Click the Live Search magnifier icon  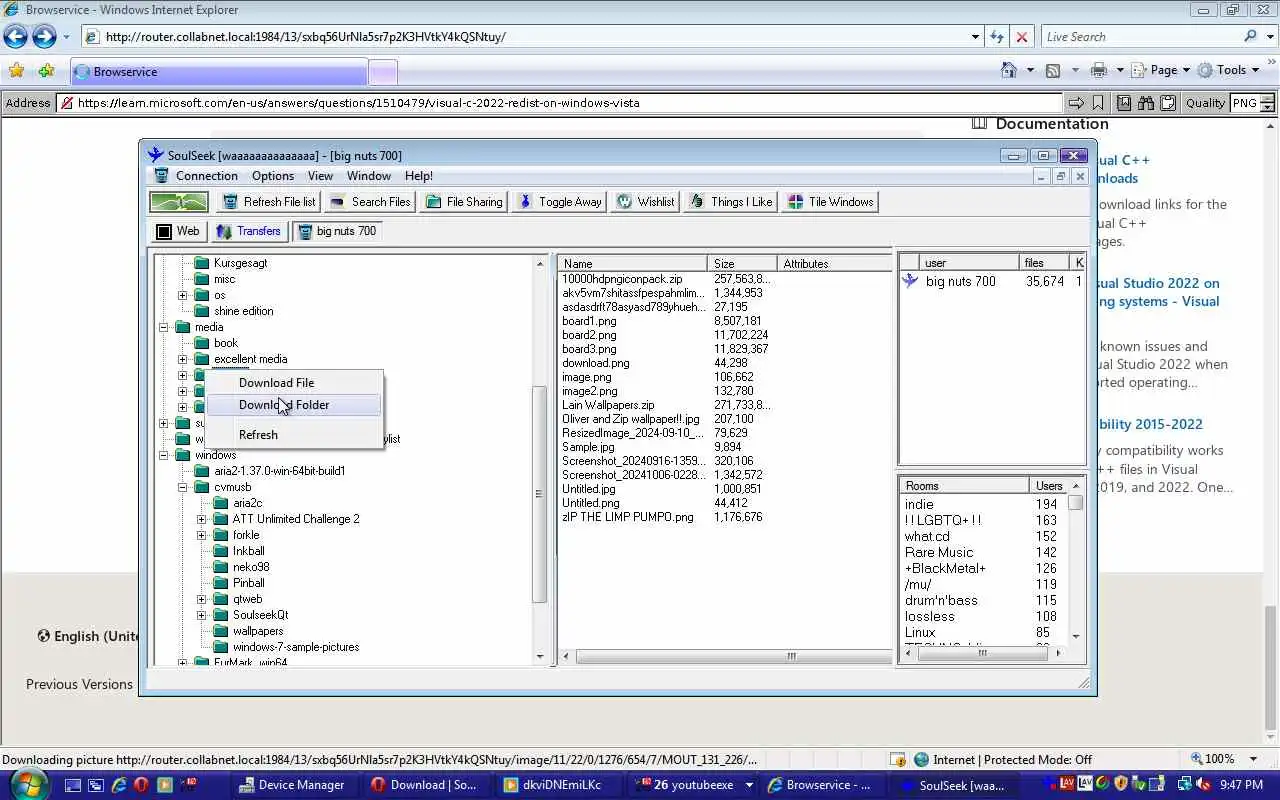tap(1250, 37)
